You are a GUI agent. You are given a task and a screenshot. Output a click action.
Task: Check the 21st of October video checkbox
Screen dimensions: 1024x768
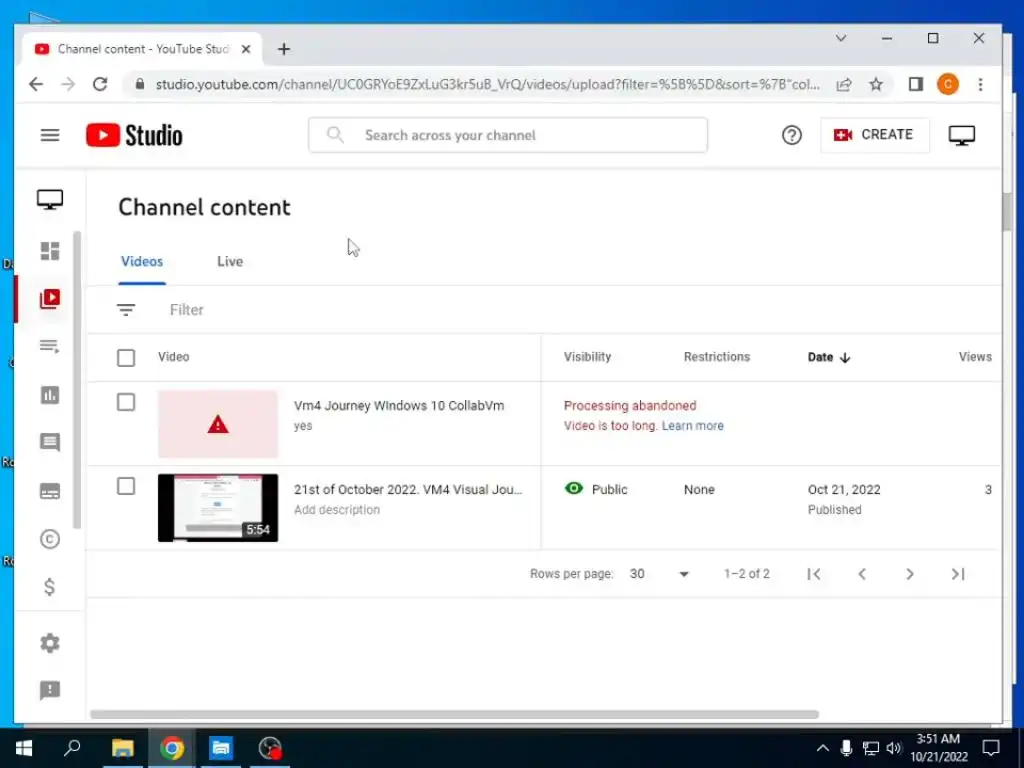[x=126, y=487]
